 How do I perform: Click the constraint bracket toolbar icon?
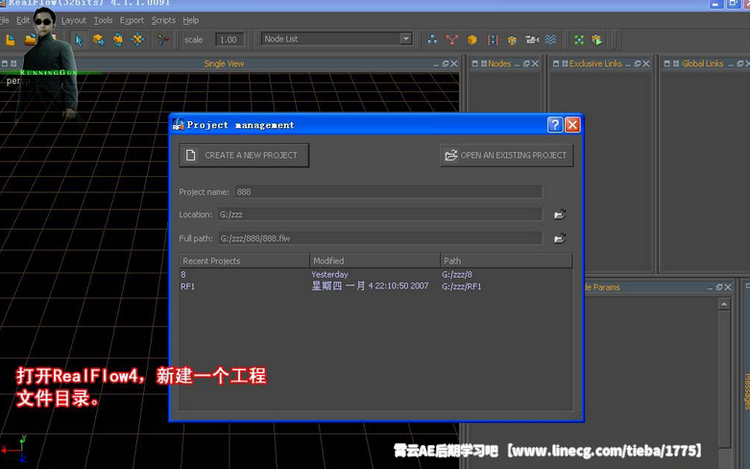[493, 40]
